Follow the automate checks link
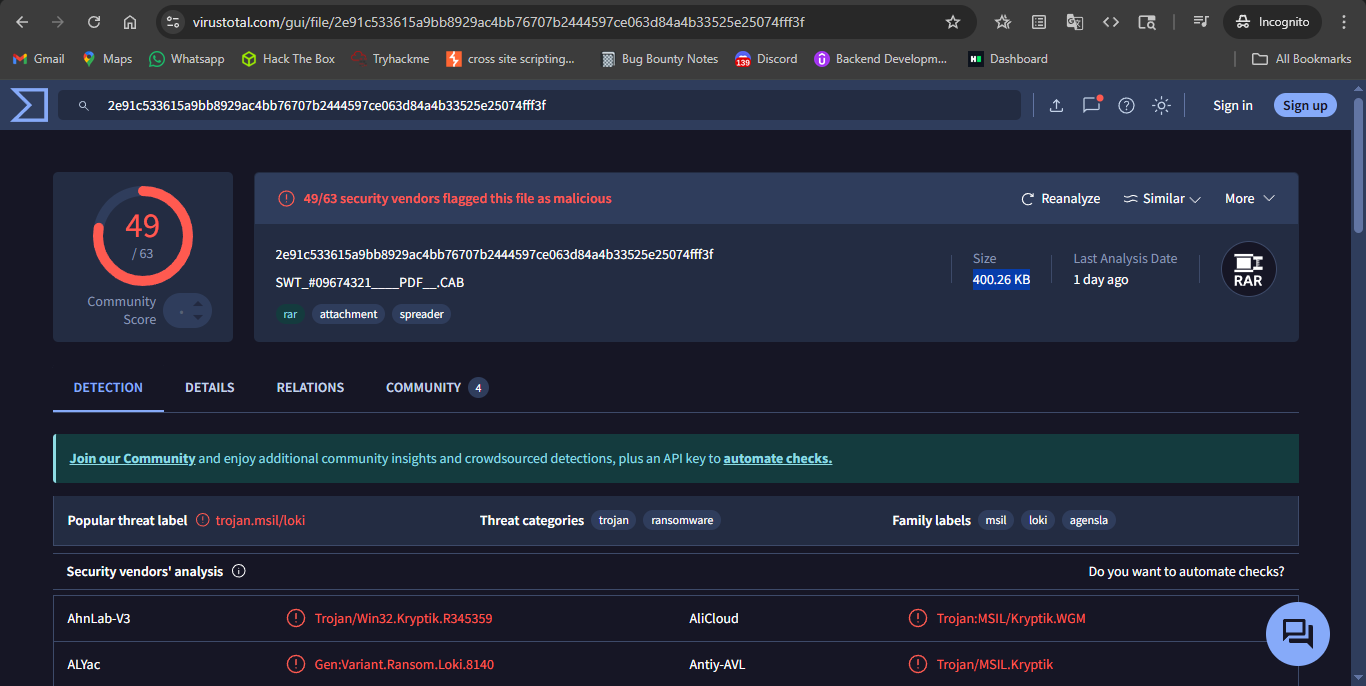The image size is (1366, 686). (777, 459)
